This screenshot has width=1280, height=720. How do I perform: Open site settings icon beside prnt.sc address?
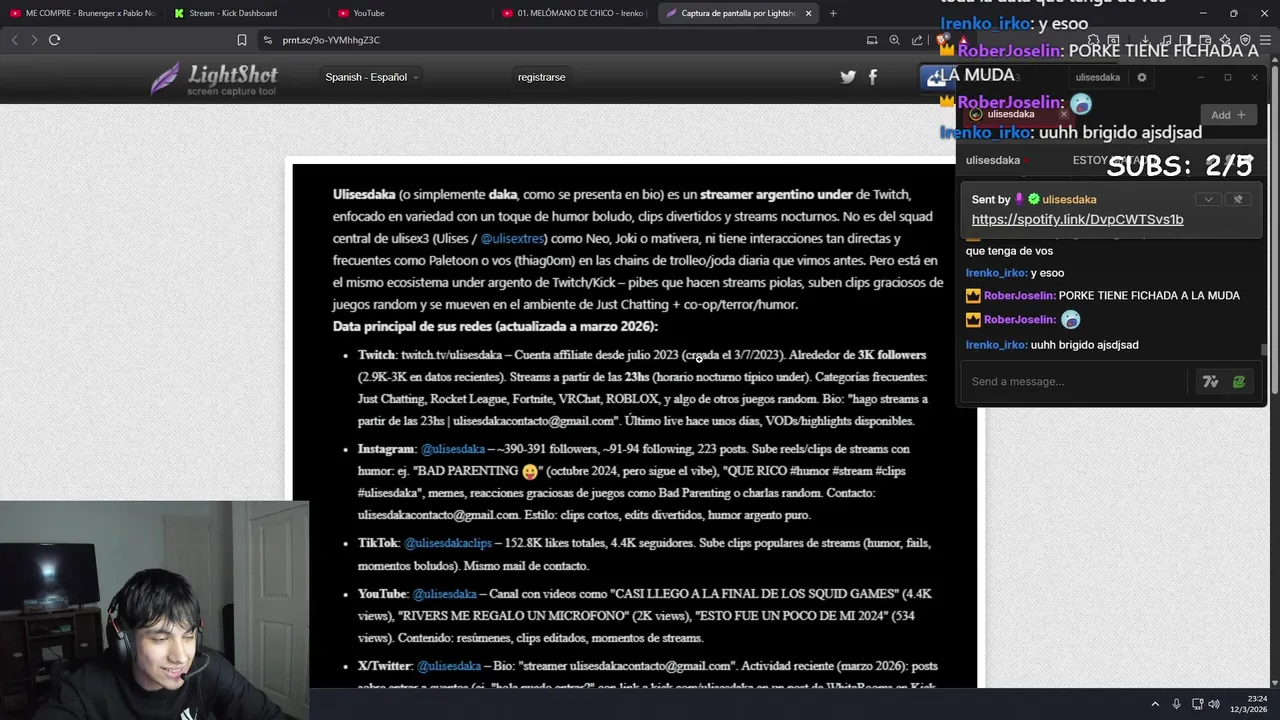[268, 40]
